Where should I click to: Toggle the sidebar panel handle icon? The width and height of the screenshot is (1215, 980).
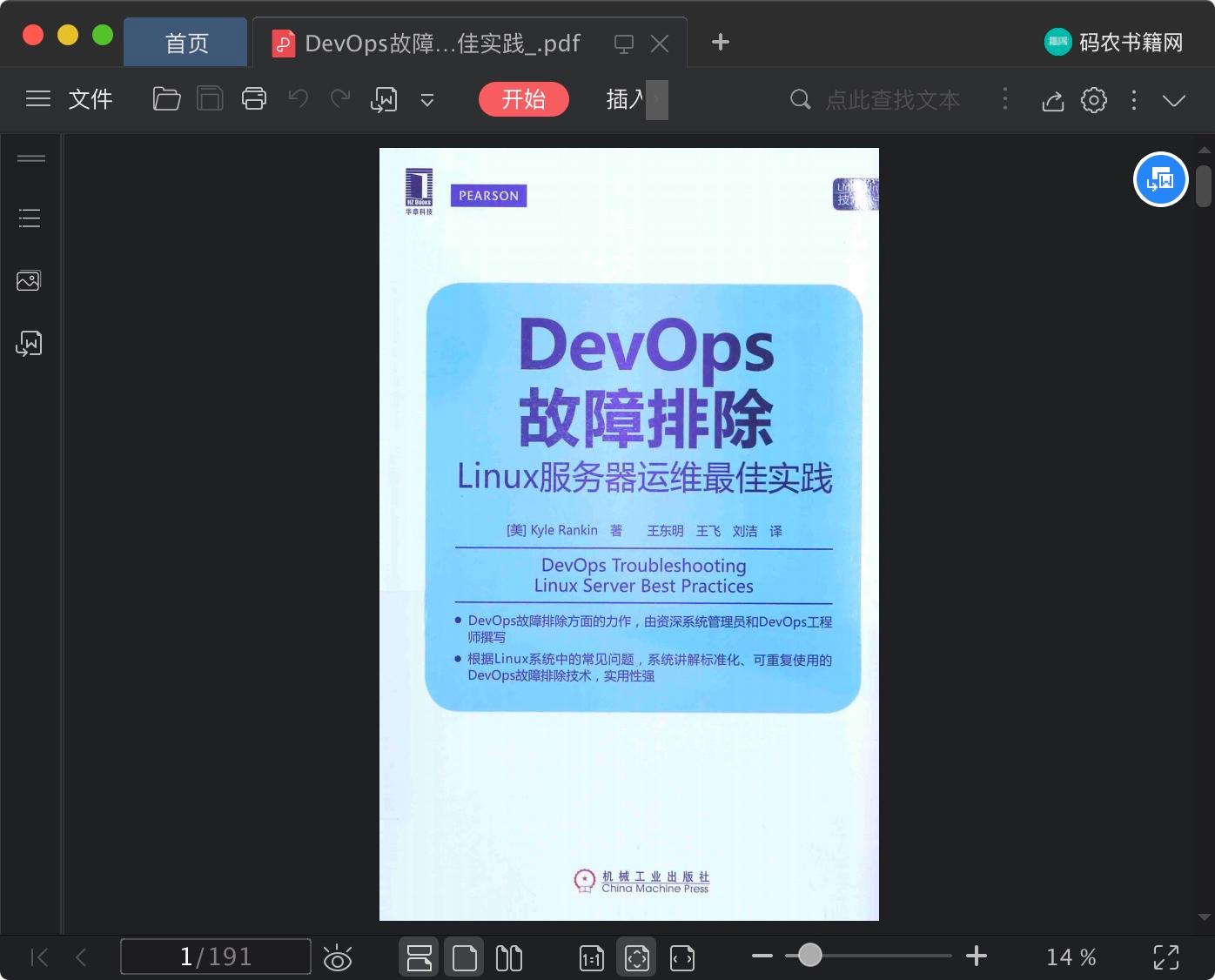click(31, 158)
